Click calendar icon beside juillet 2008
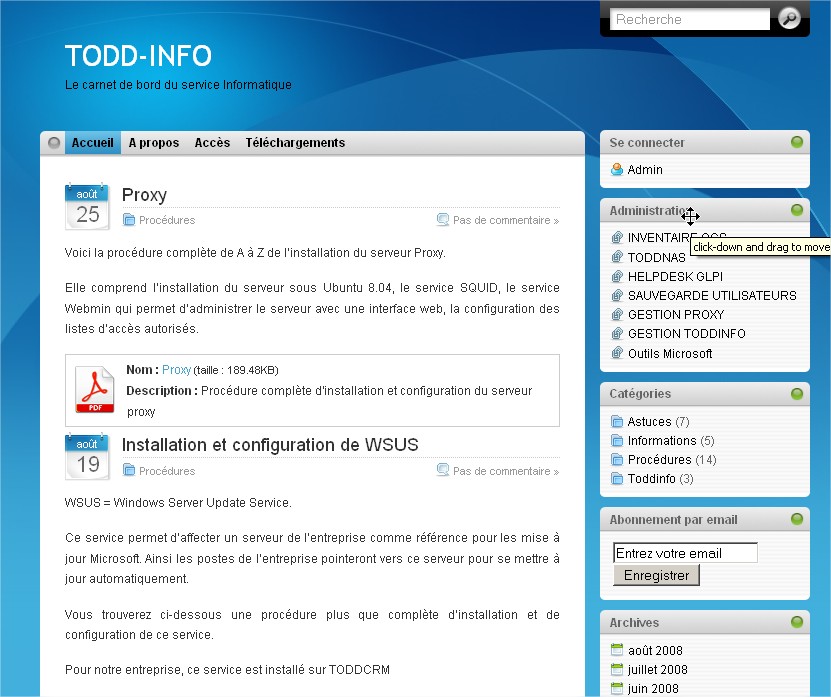 coord(617,669)
